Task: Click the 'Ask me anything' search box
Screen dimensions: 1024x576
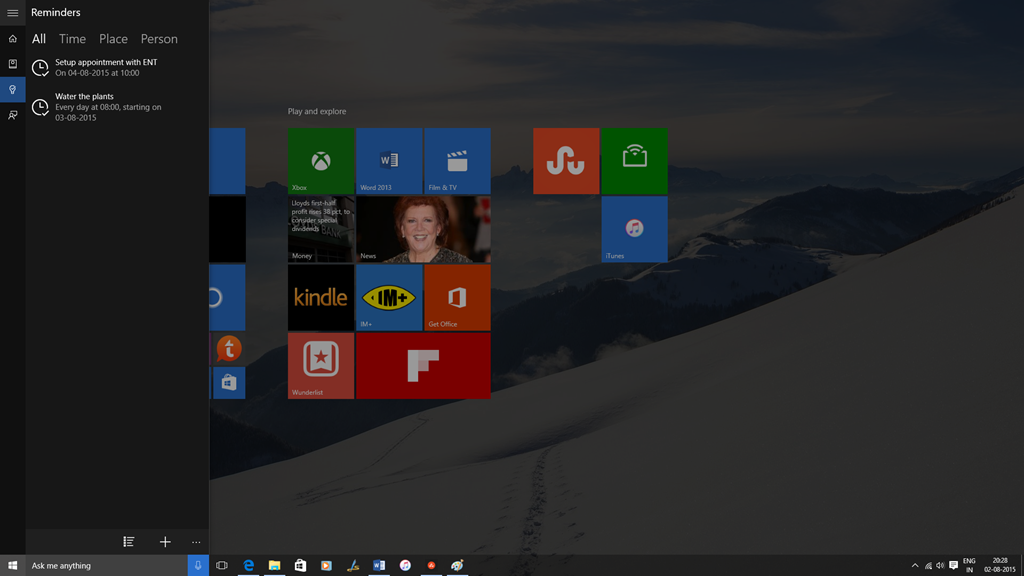Action: pos(106,566)
